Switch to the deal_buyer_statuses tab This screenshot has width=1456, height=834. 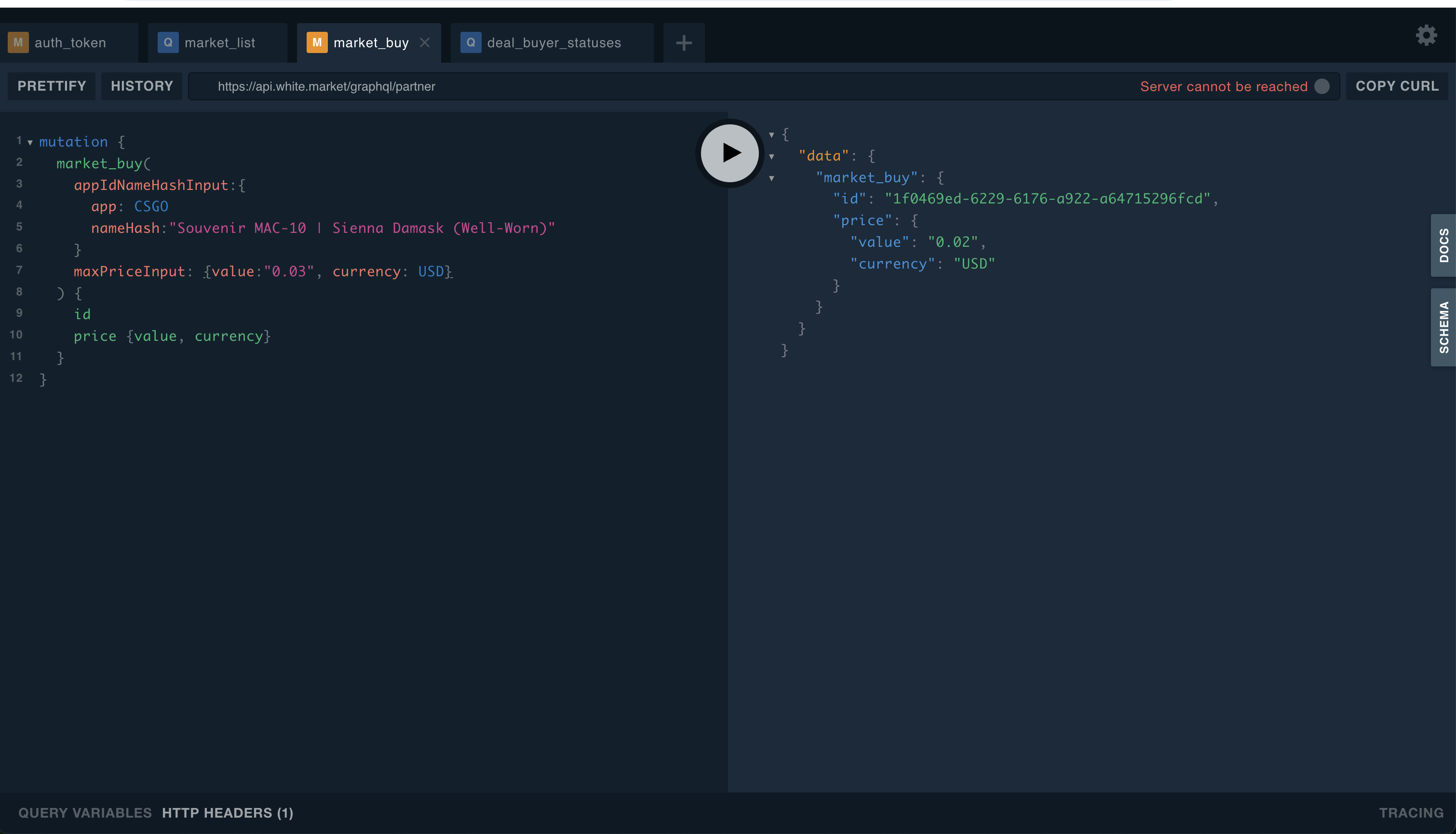[553, 43]
